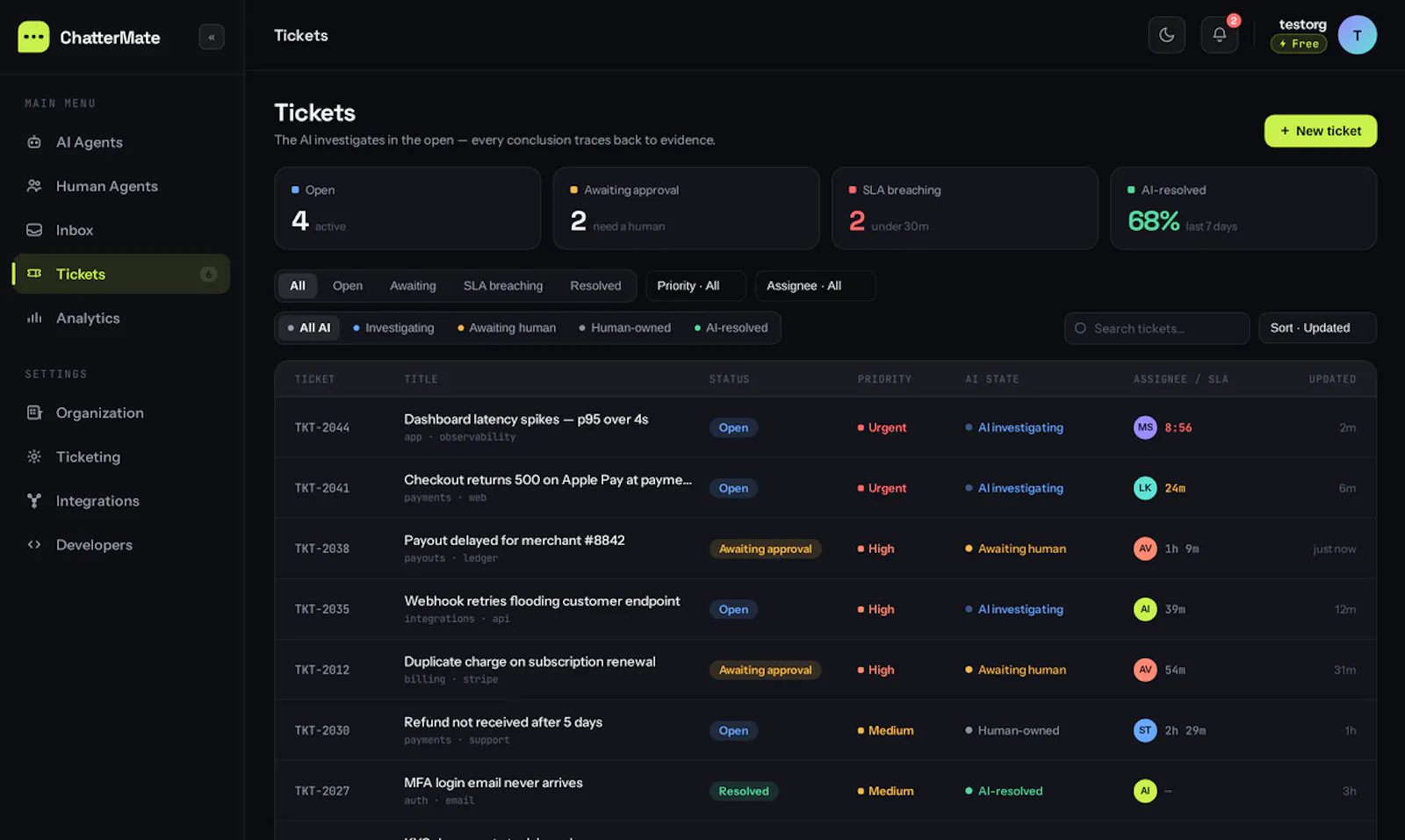
Task: Open Payout delayed for merchant #8842
Action: click(515, 541)
